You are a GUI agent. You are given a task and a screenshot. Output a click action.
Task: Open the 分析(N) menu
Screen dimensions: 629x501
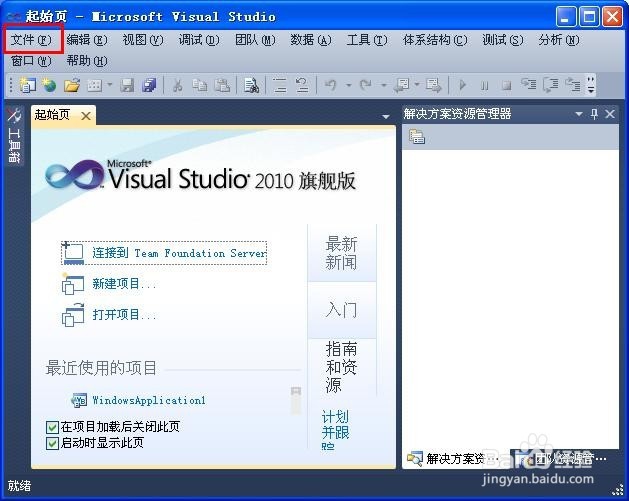[559, 40]
